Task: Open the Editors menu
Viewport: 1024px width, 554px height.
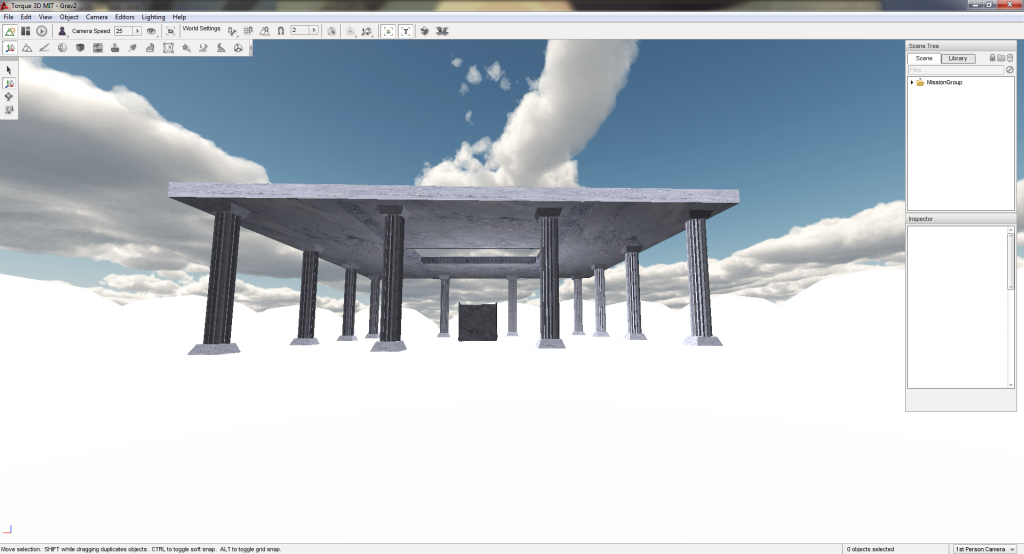Action: tap(124, 17)
